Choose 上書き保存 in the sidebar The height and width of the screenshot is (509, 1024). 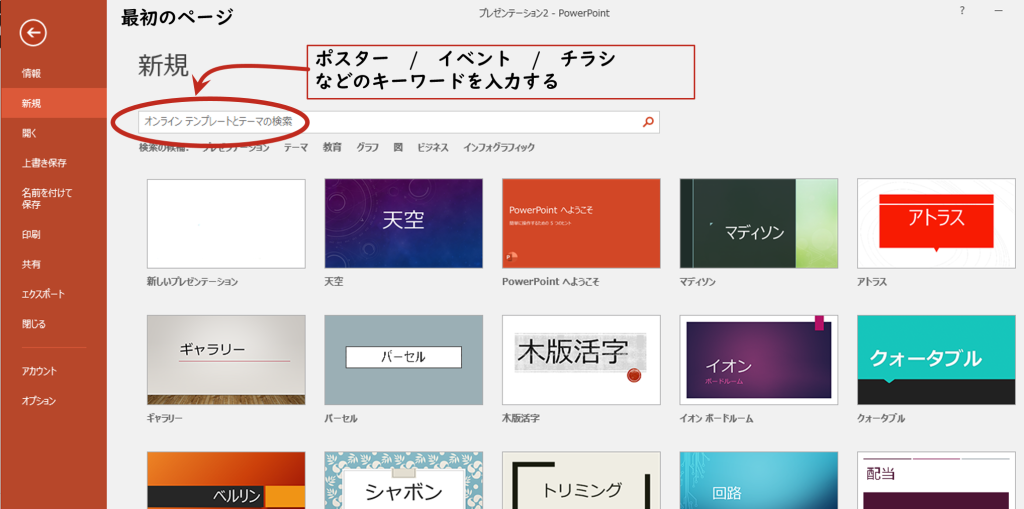point(44,162)
